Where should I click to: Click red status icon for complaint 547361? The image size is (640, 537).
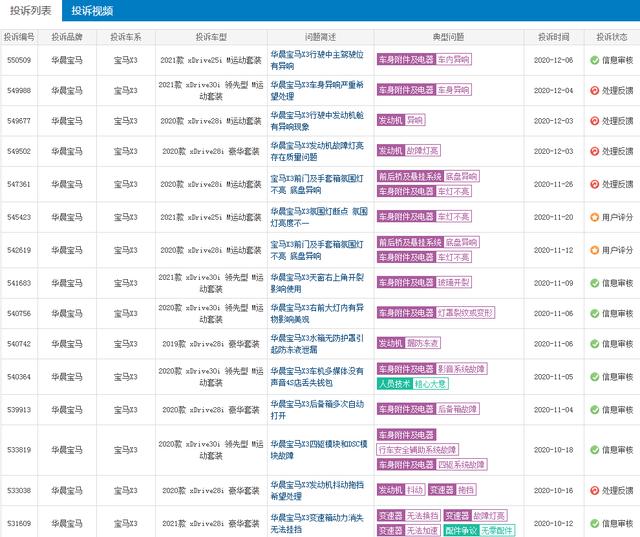tap(594, 184)
